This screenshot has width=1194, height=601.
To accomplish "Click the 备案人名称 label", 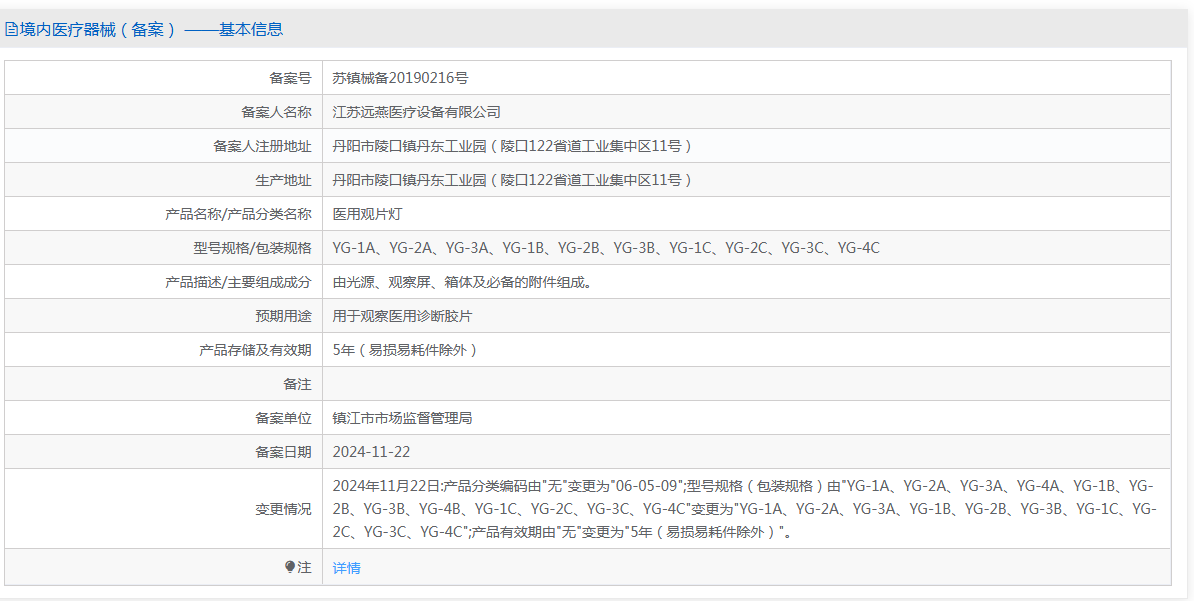I will 276,112.
